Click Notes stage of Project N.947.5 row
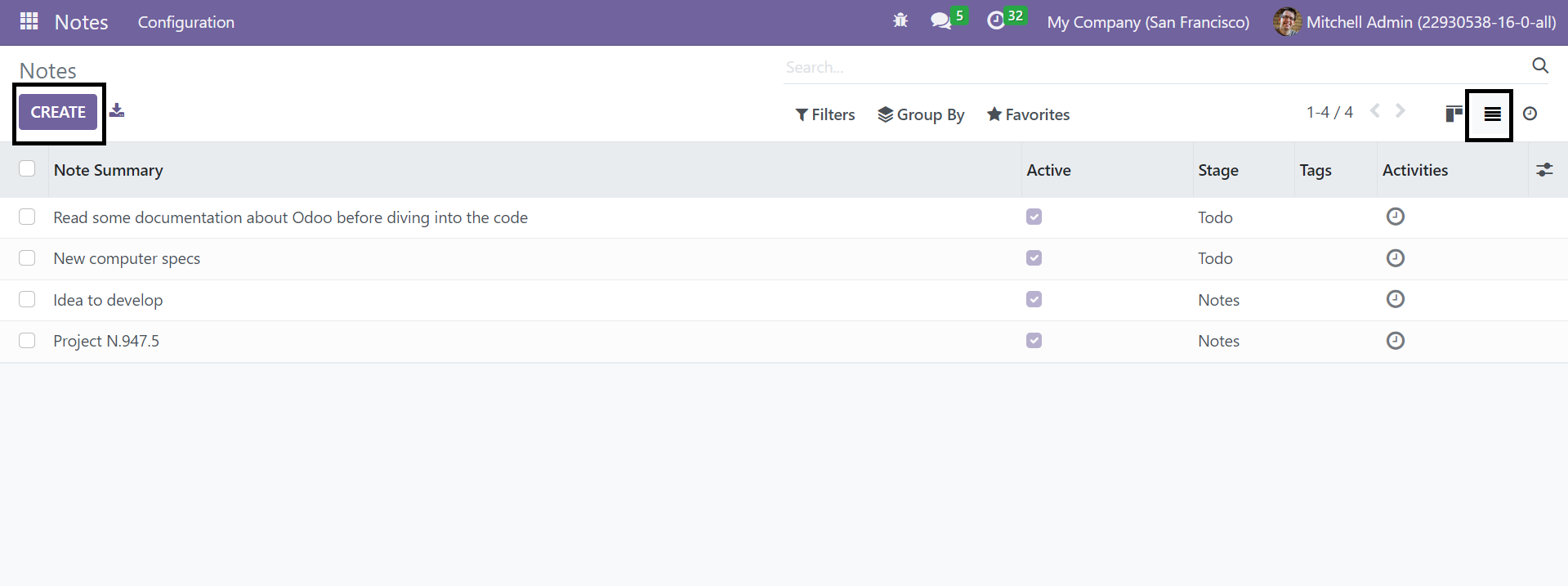 [x=1218, y=341]
